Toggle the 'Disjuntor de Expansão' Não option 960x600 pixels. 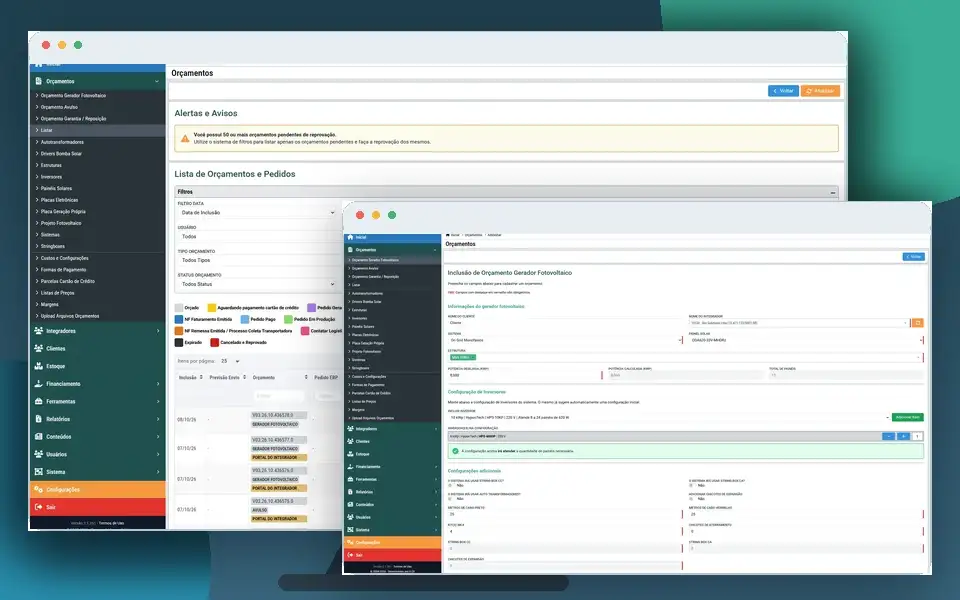[x=691, y=499]
